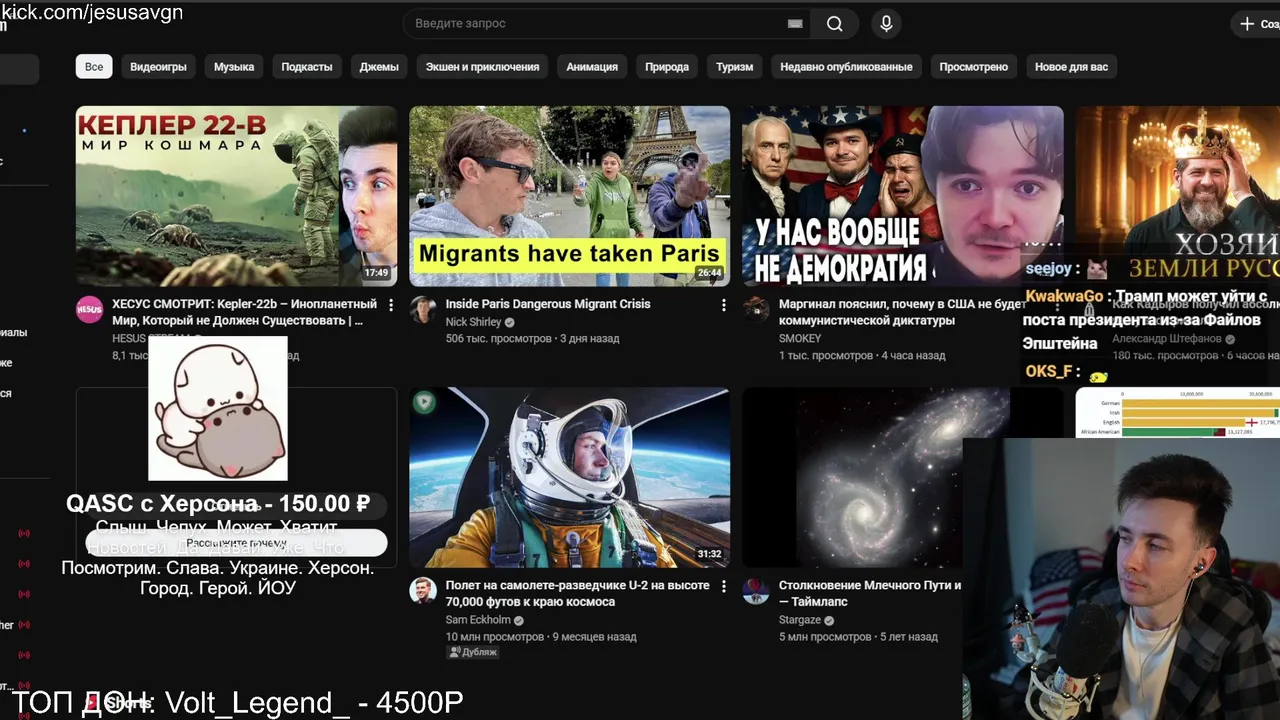Open Stargaze channel avatar
Screen dimensions: 1280x720
click(x=756, y=590)
